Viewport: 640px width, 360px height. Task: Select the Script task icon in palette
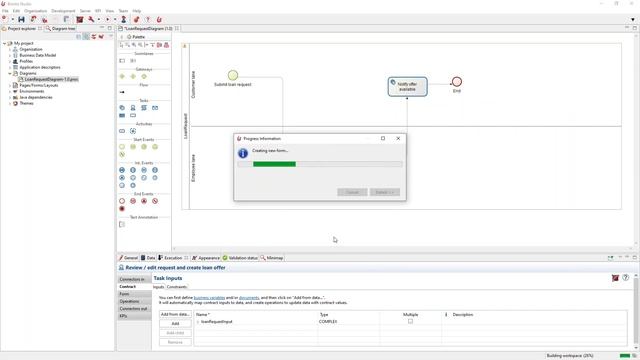click(x=144, y=108)
